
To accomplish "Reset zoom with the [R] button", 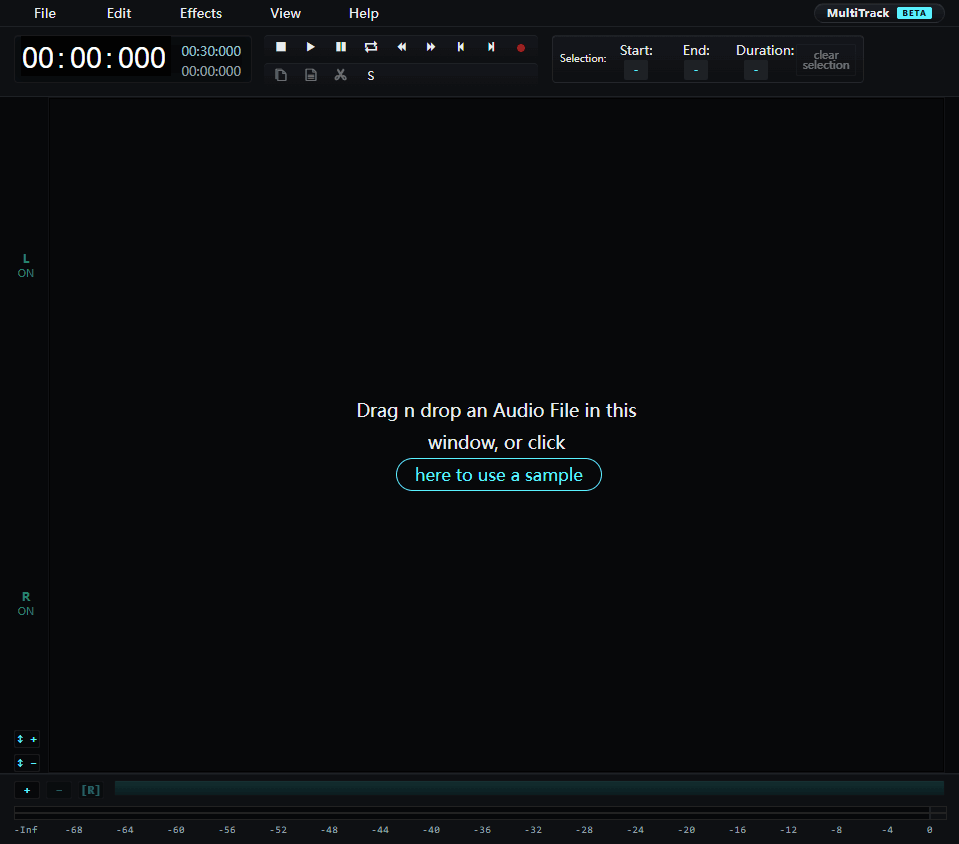I will (91, 790).
